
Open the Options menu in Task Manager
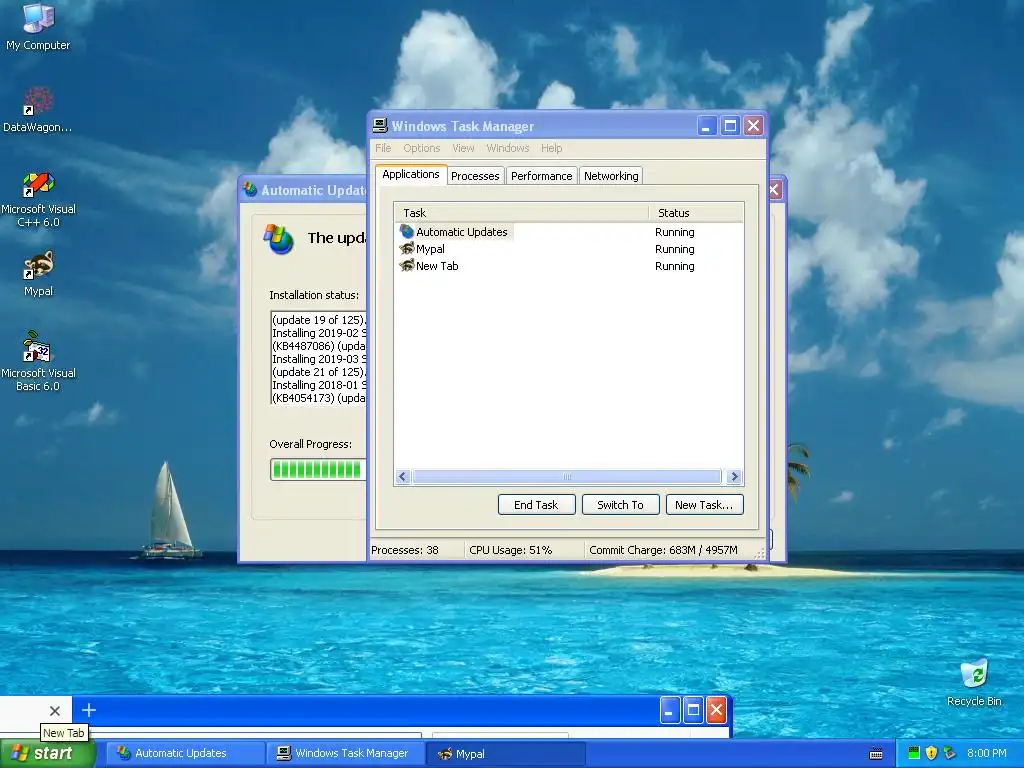click(421, 148)
